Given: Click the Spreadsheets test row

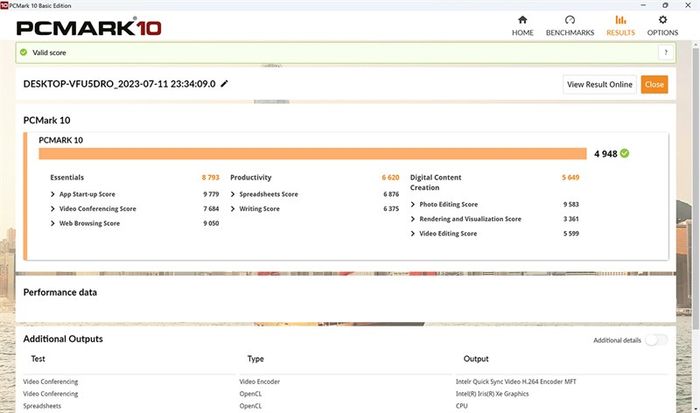Looking at the screenshot, I should click(x=42, y=406).
